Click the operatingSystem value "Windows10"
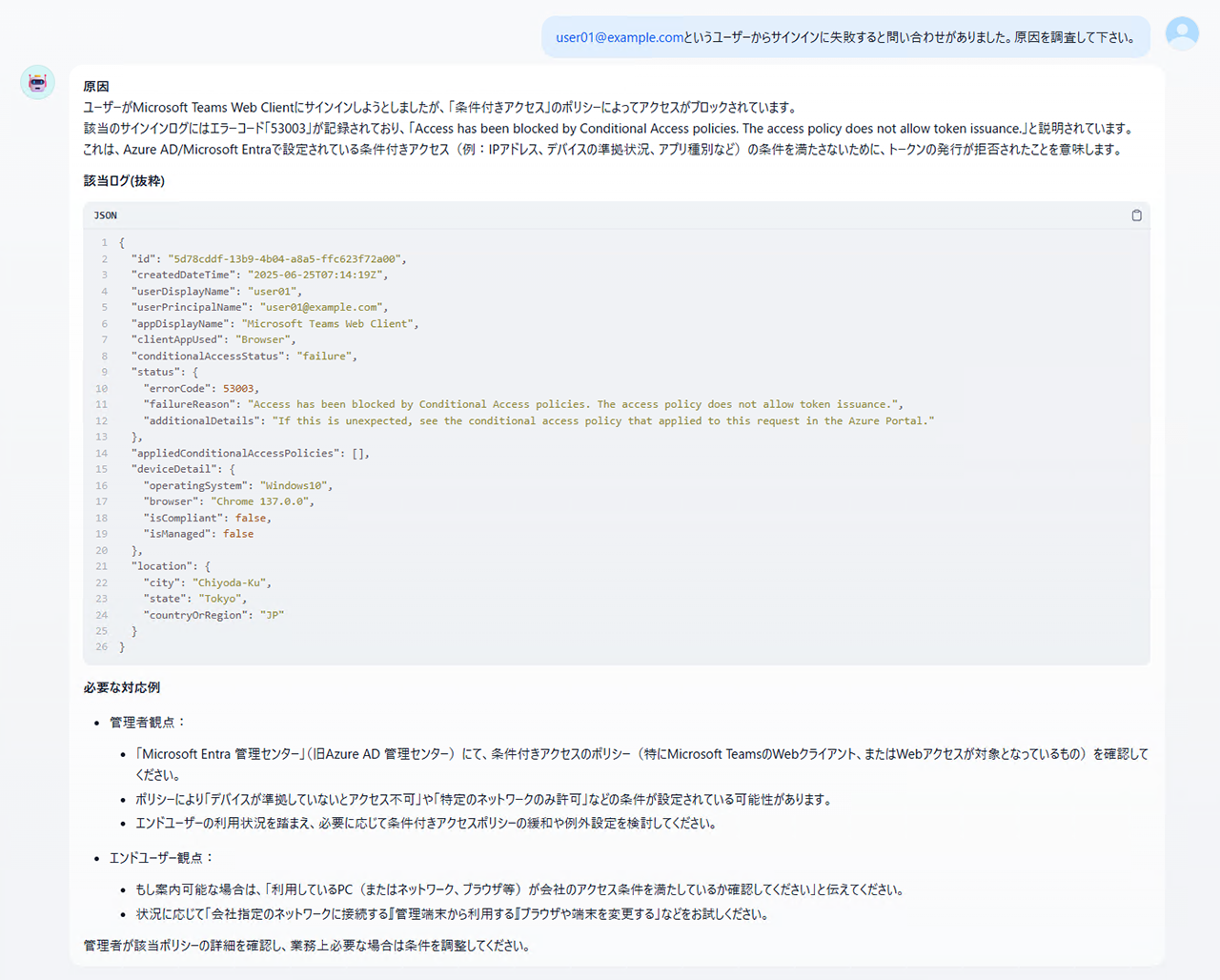1220x980 pixels. coord(294,485)
